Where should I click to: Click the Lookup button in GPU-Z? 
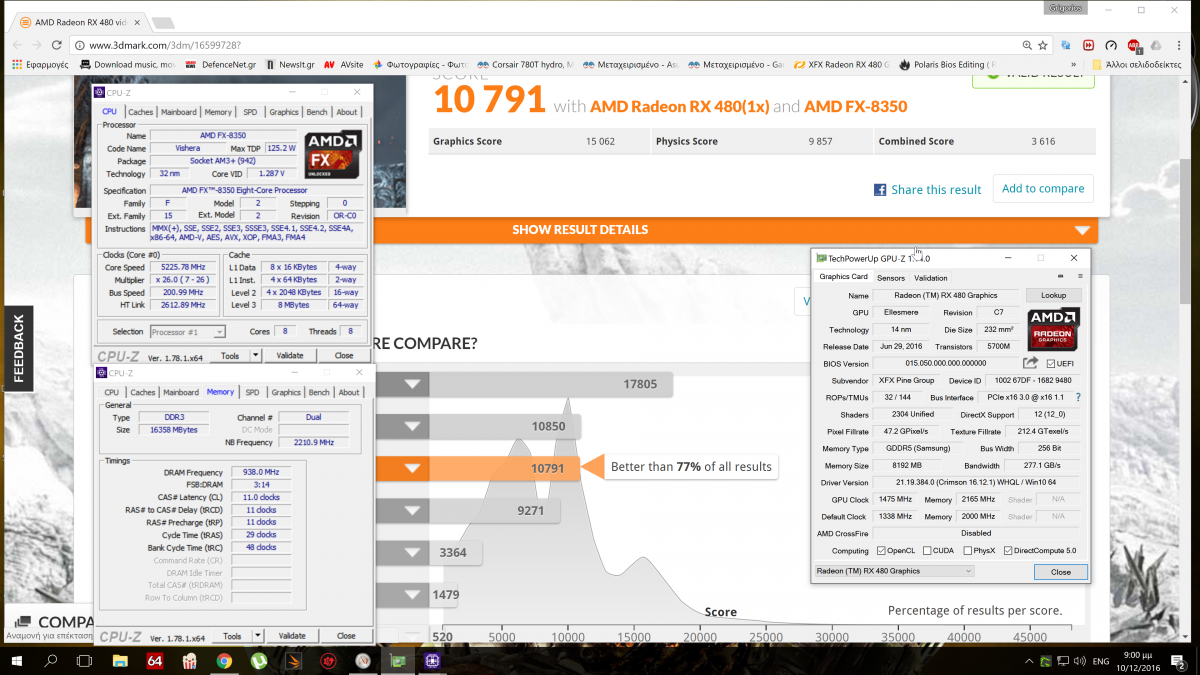[1053, 295]
